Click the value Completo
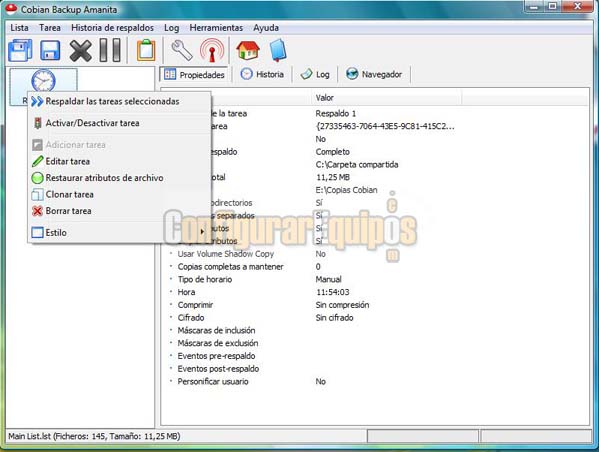The height and width of the screenshot is (452, 599). click(332, 152)
